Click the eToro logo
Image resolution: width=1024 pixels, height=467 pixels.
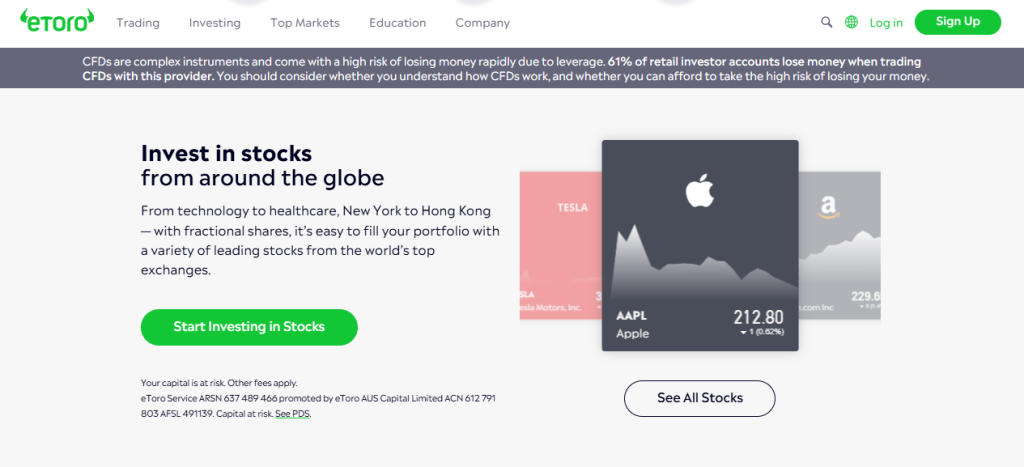57,20
